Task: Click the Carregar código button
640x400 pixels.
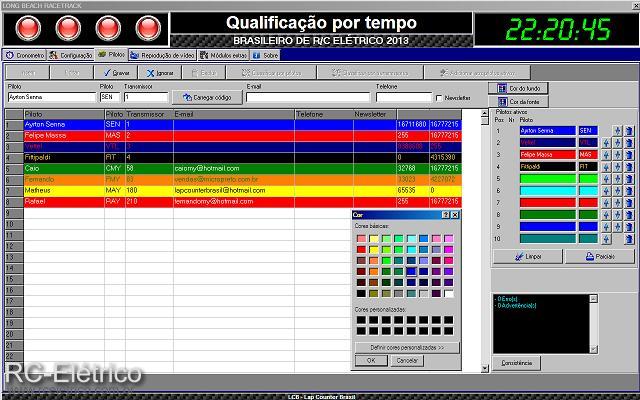Action: click(x=207, y=98)
